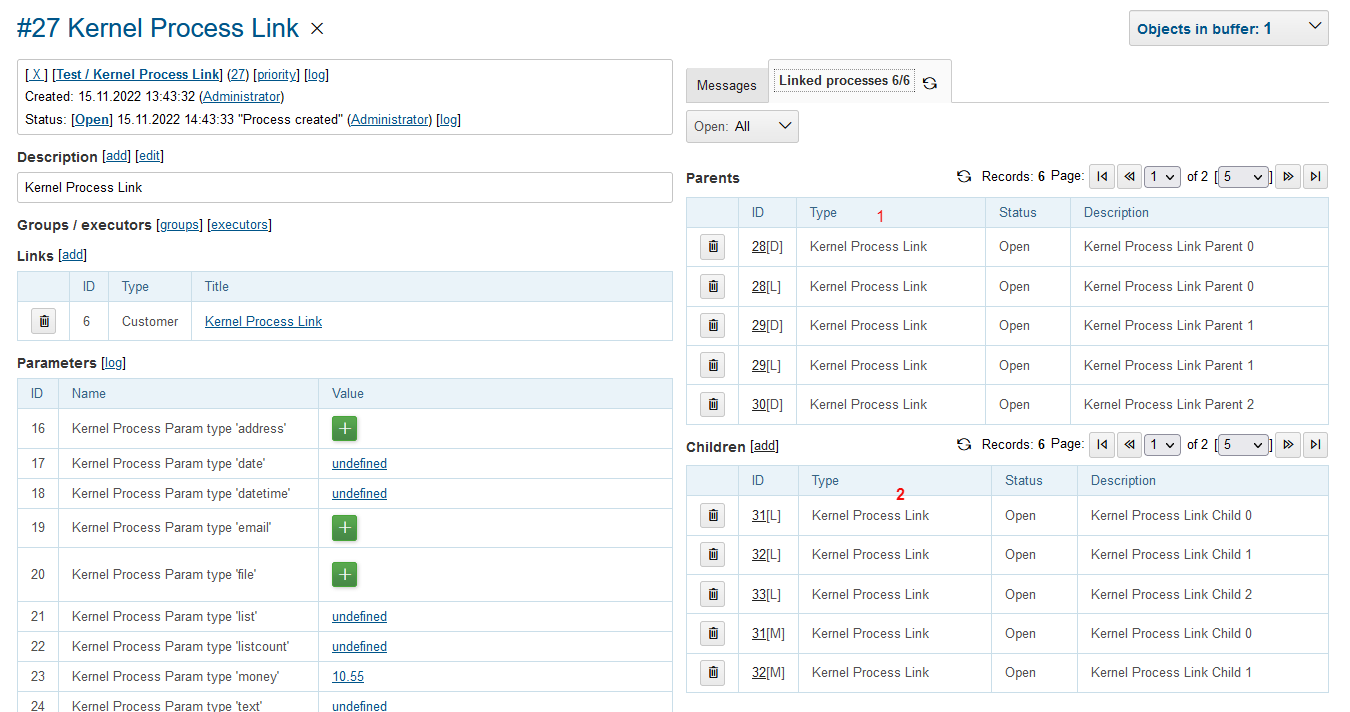The image size is (1350, 712).
Task: Delete the Customer link with ID 6
Action: point(44,320)
